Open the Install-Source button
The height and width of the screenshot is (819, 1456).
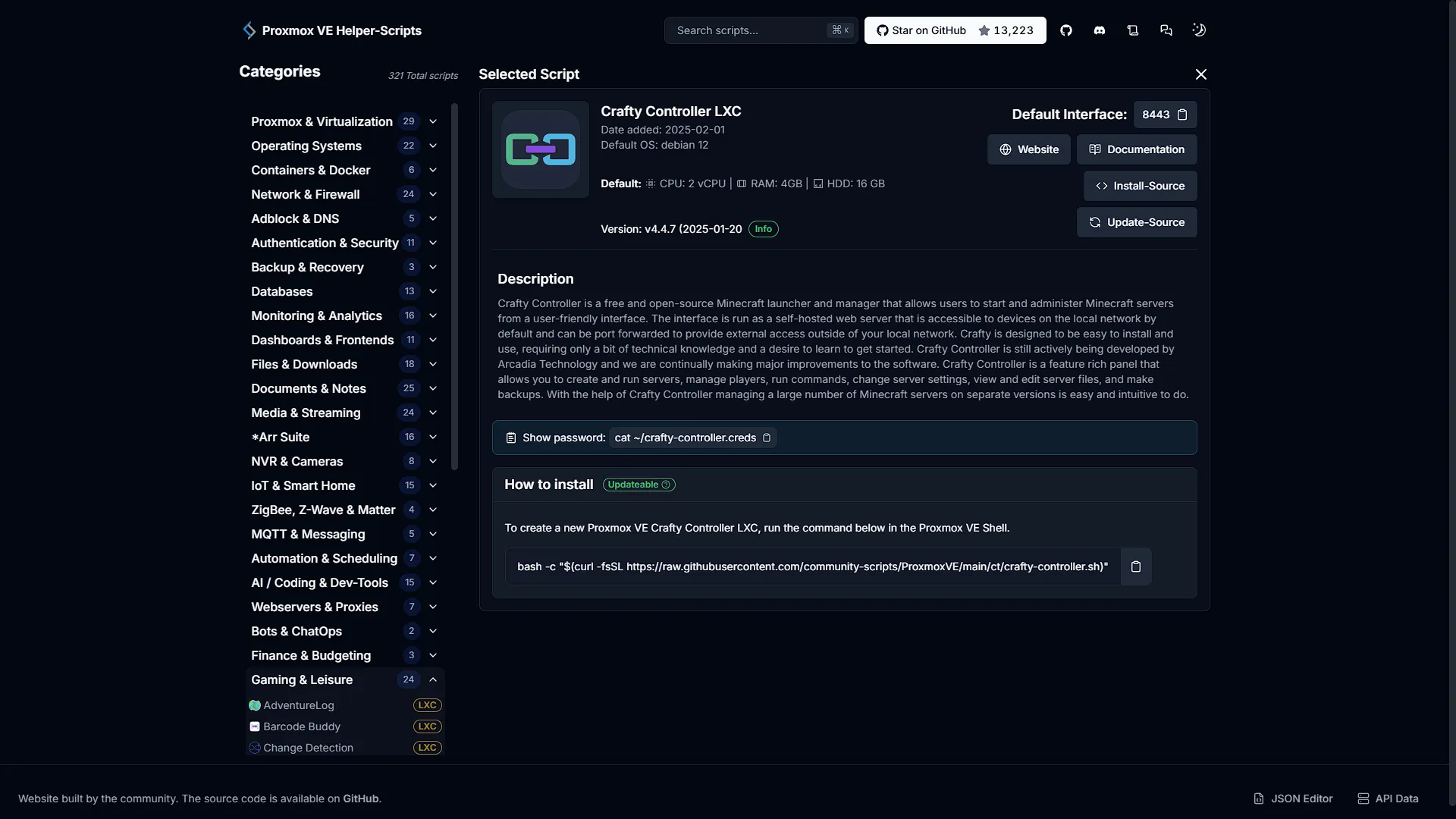pos(1140,186)
